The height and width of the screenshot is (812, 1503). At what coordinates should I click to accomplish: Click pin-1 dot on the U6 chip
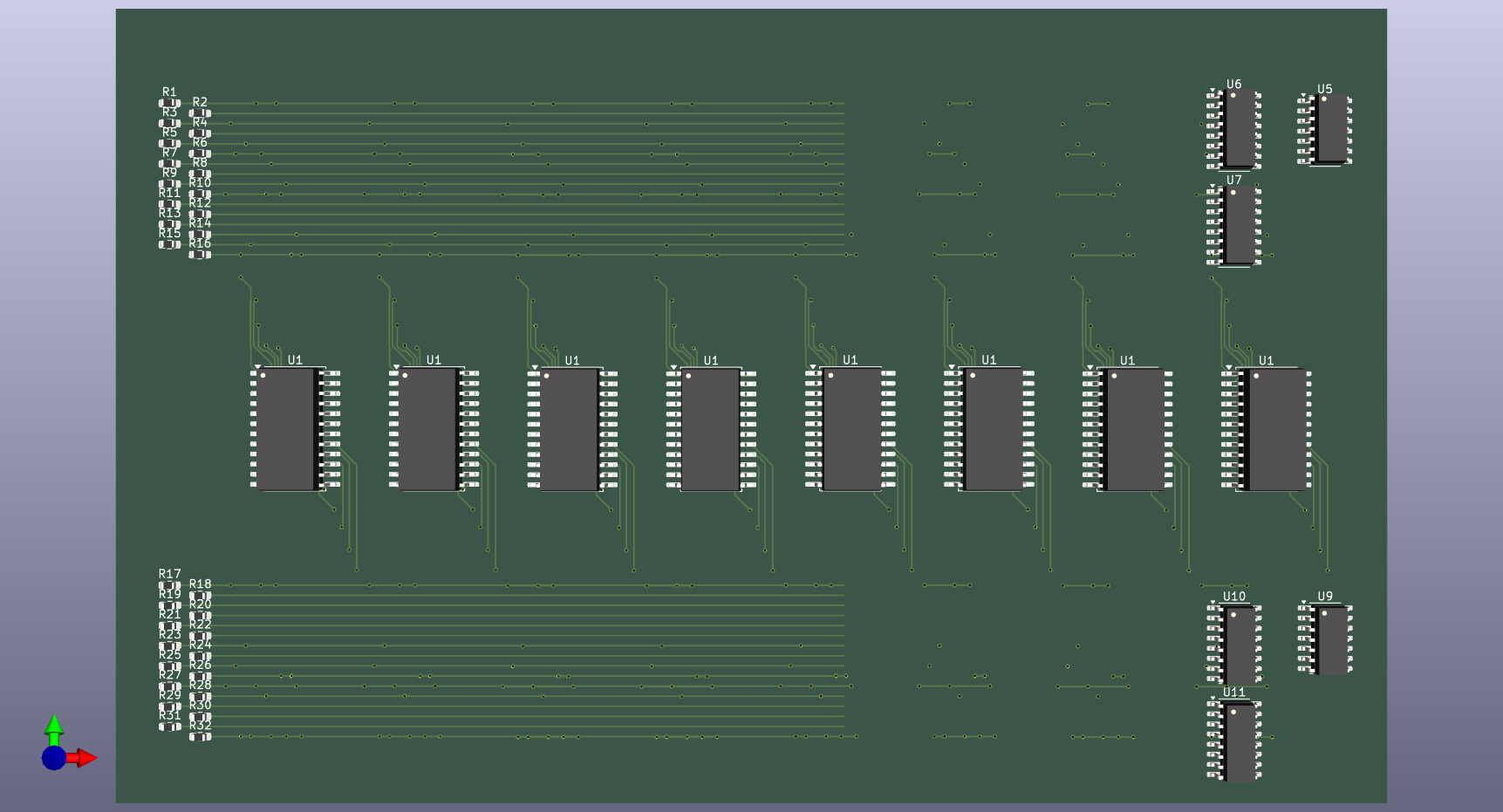point(1233,95)
